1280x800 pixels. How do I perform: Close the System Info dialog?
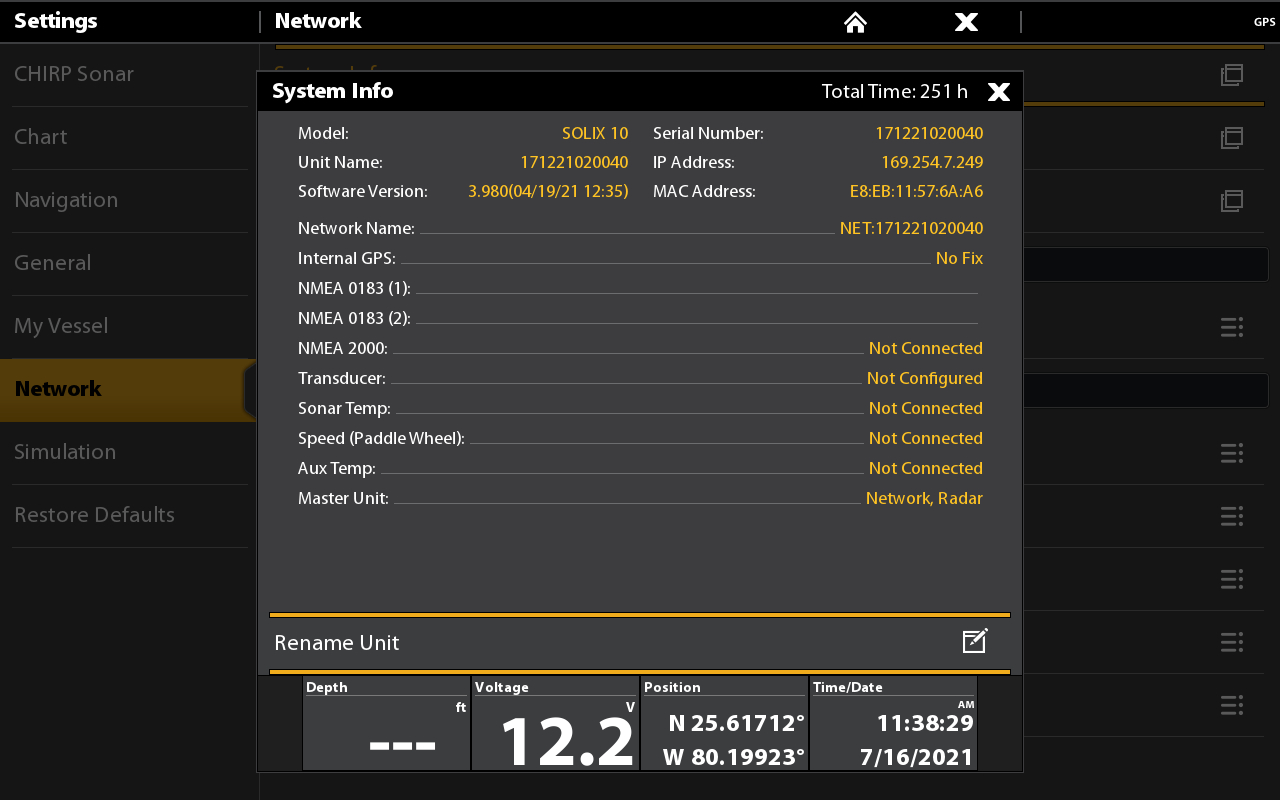999,92
